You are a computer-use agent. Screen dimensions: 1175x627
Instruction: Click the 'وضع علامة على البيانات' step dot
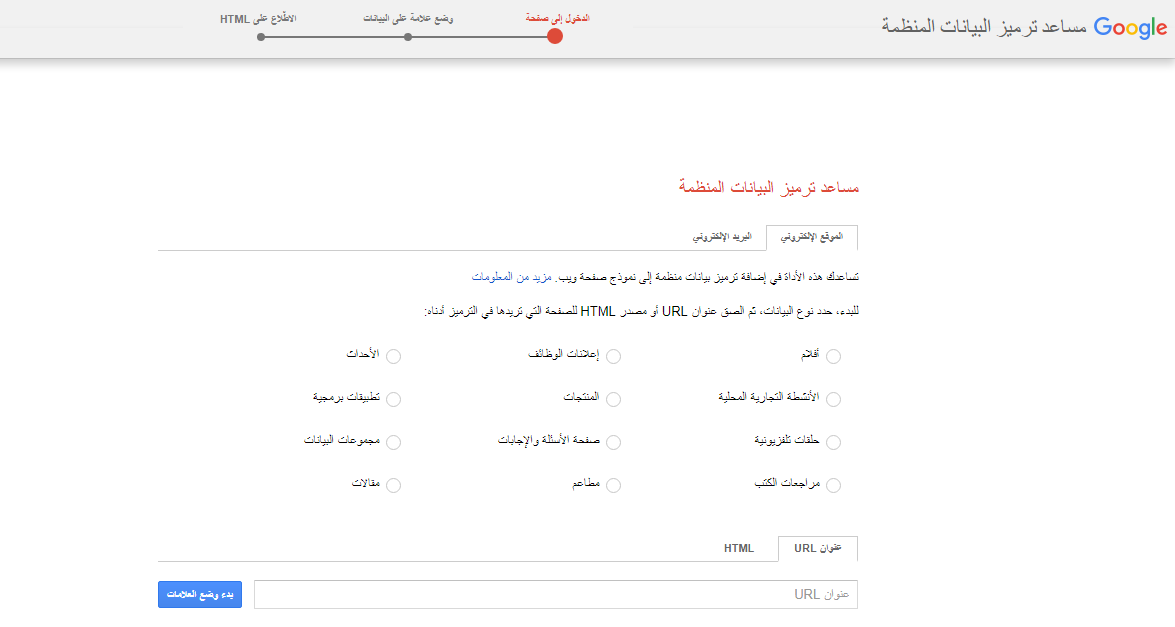tap(408, 37)
